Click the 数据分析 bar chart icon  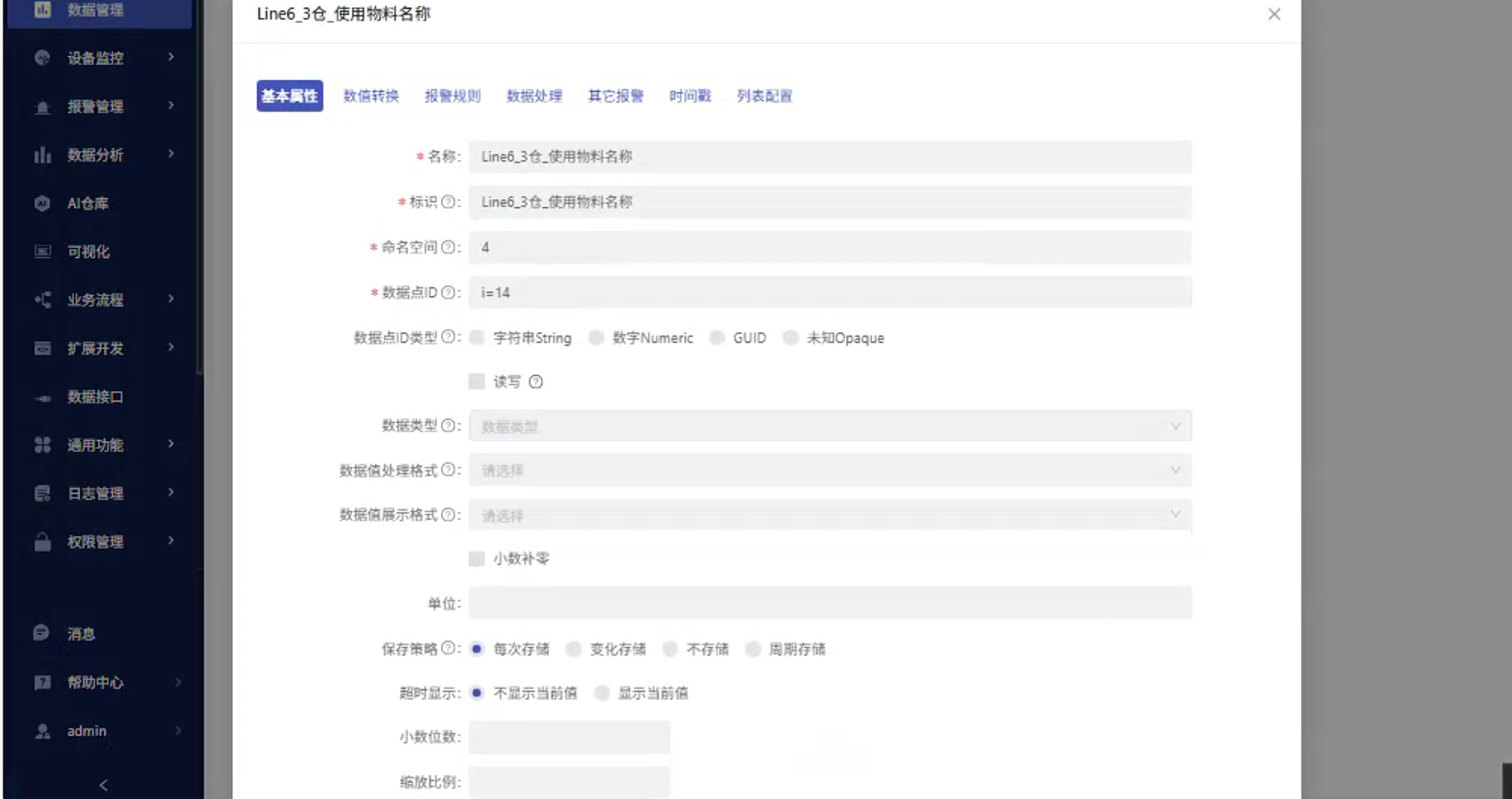click(42, 155)
